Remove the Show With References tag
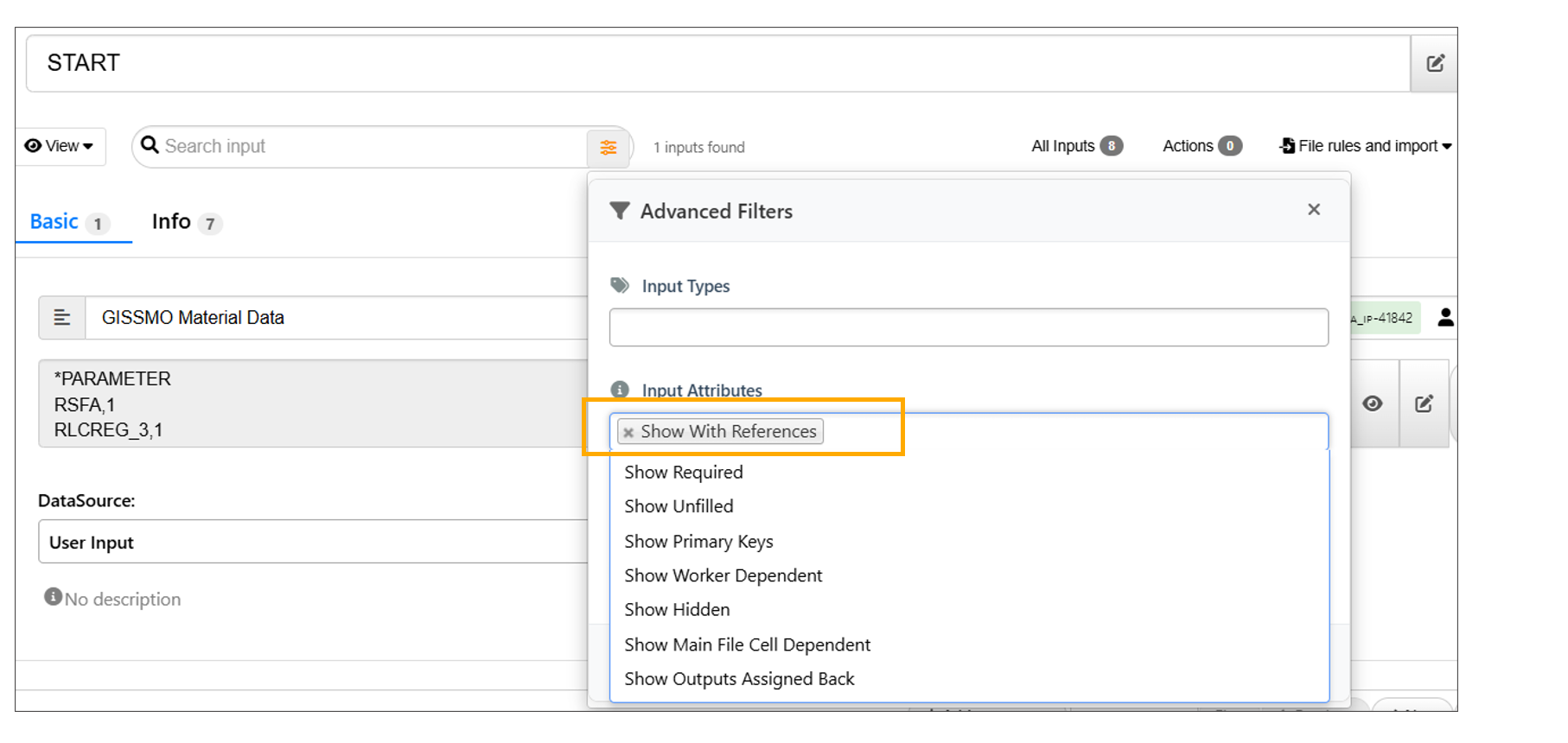 pos(629,432)
